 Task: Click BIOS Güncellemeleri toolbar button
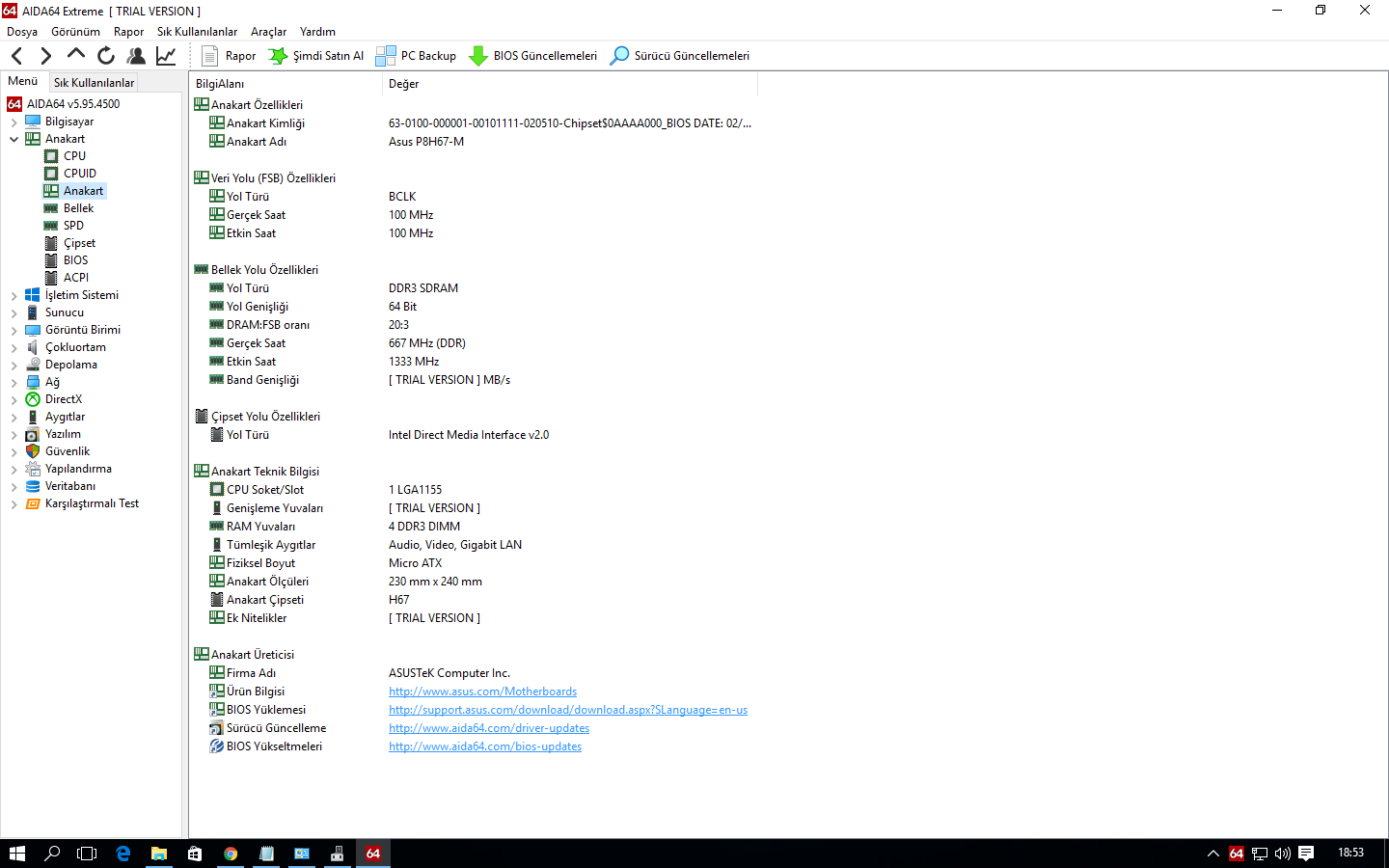click(x=532, y=56)
